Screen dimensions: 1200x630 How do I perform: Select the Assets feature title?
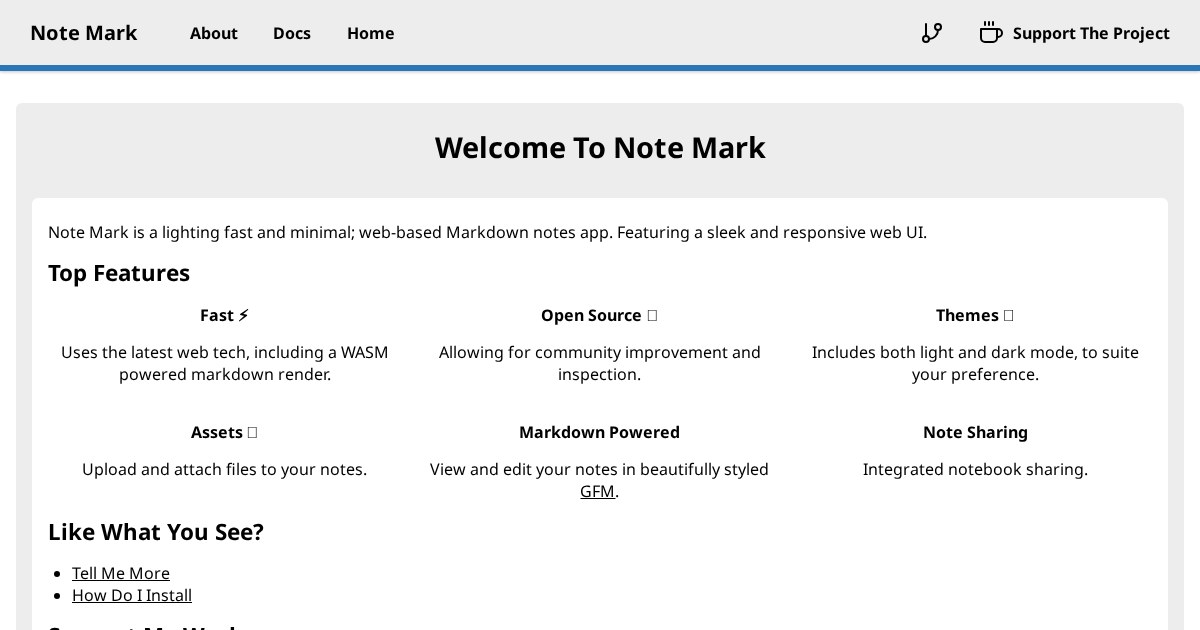click(225, 432)
